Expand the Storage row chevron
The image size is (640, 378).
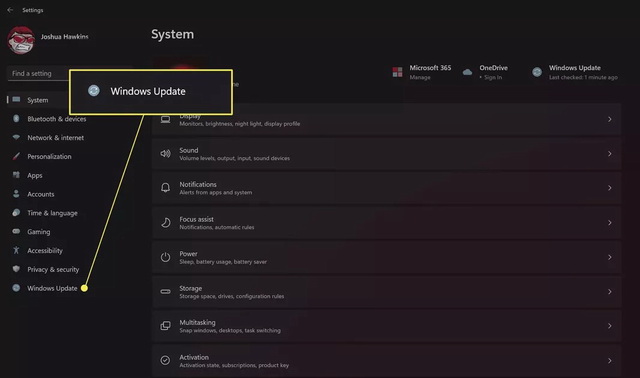click(610, 292)
